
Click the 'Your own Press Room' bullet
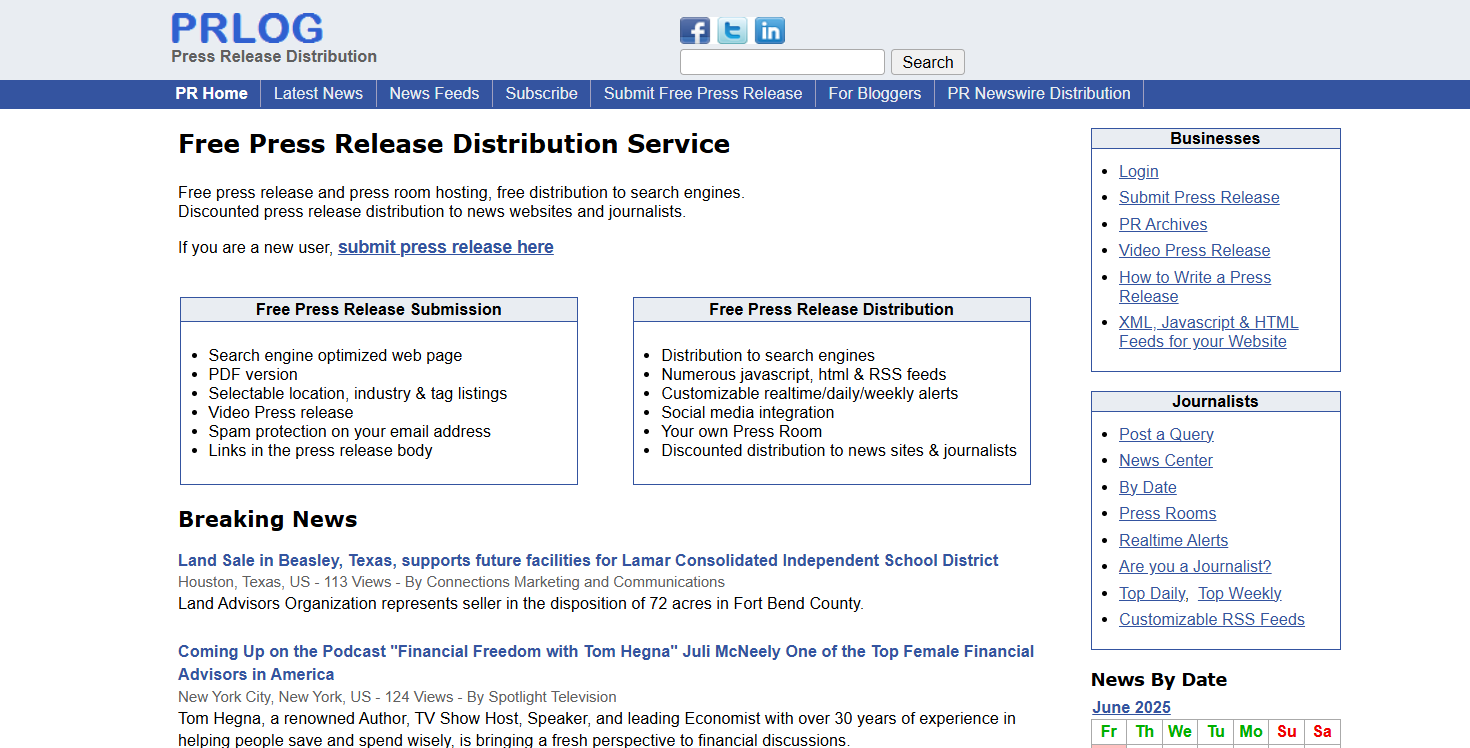pos(742,431)
